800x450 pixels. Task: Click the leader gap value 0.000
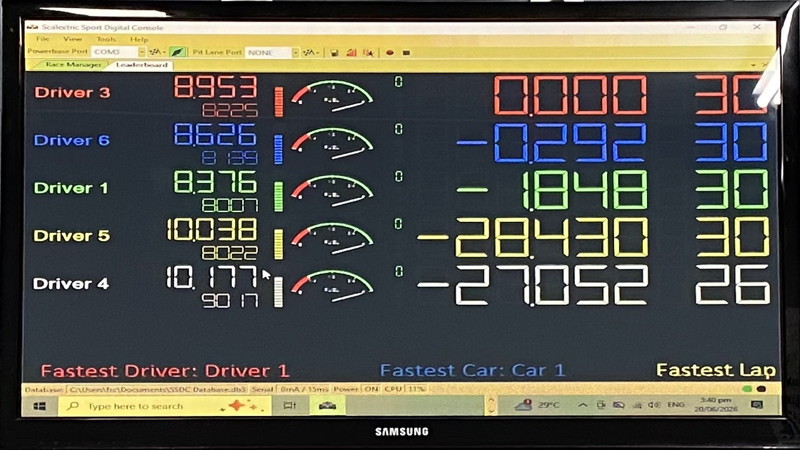[x=570, y=95]
